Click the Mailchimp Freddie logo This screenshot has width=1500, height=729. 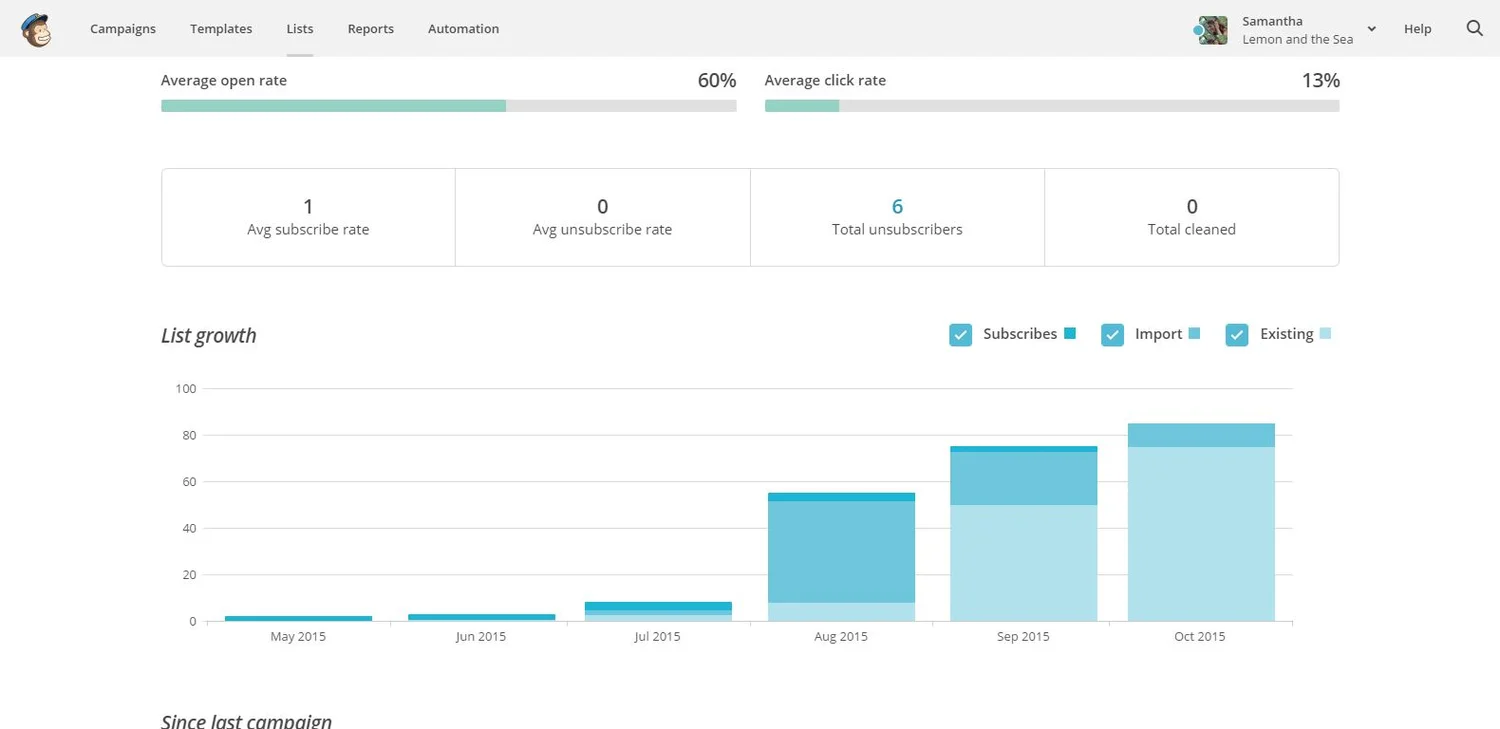37,29
